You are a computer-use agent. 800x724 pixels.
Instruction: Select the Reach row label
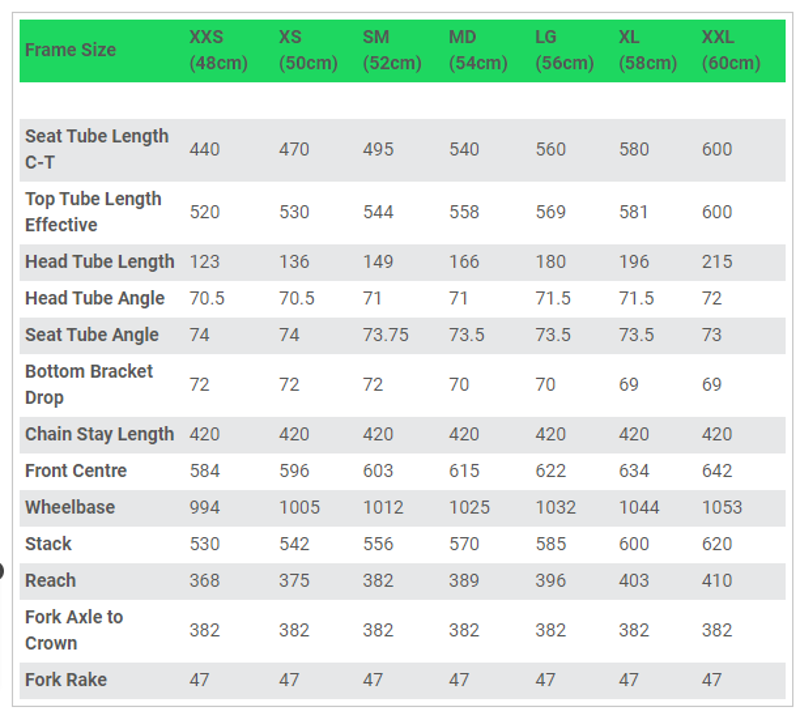click(x=50, y=580)
